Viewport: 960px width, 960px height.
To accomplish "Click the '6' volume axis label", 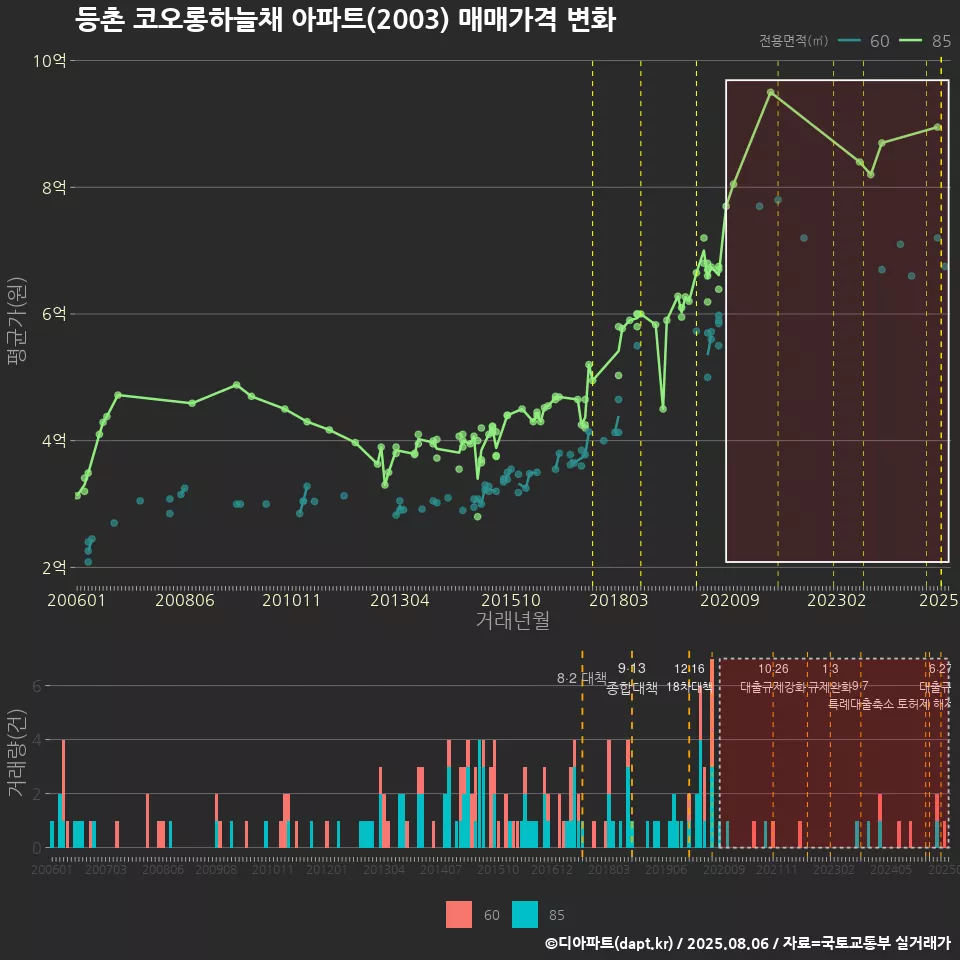I will click(x=37, y=686).
